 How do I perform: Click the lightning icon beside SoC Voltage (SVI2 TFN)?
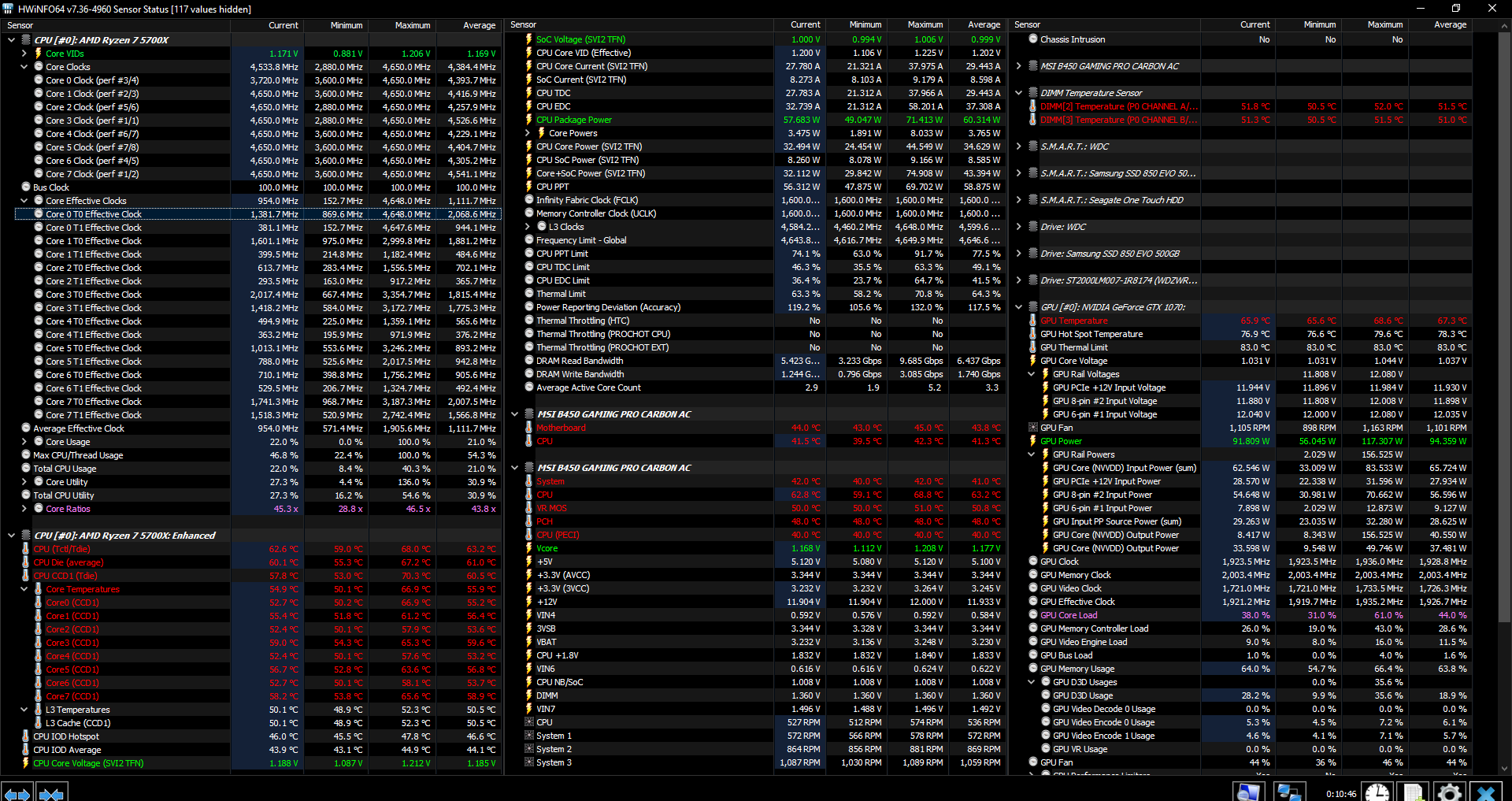[x=529, y=39]
